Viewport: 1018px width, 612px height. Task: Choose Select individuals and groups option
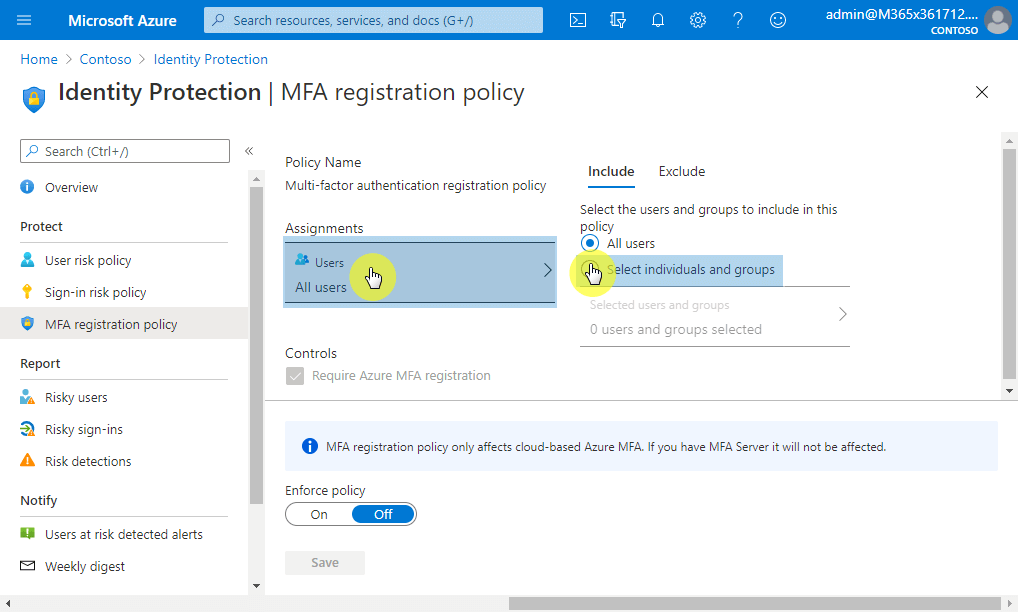pyautogui.click(x=681, y=269)
